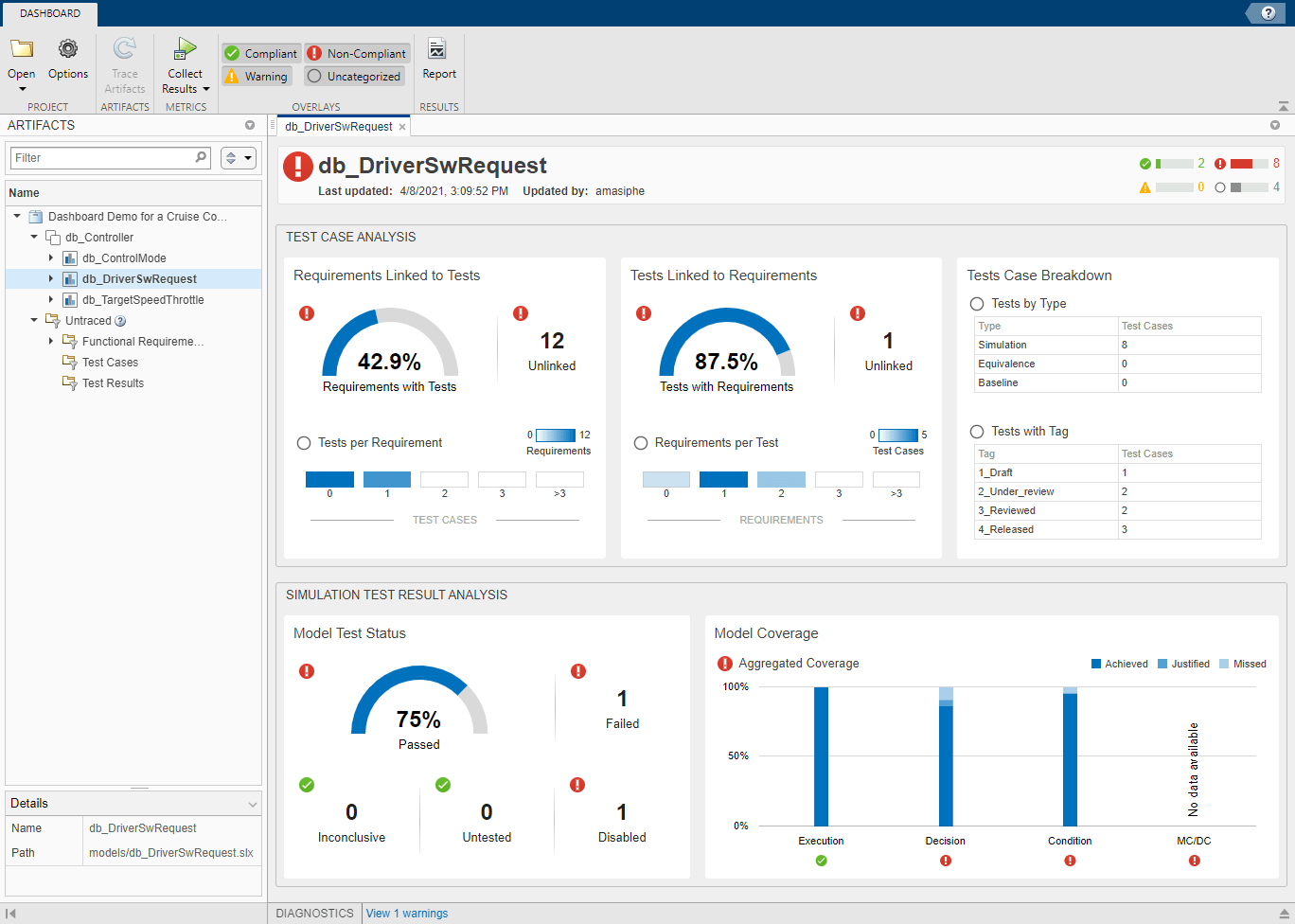Open the View 1 warnings link
Image resolution: width=1295 pixels, height=924 pixels.
click(x=407, y=914)
